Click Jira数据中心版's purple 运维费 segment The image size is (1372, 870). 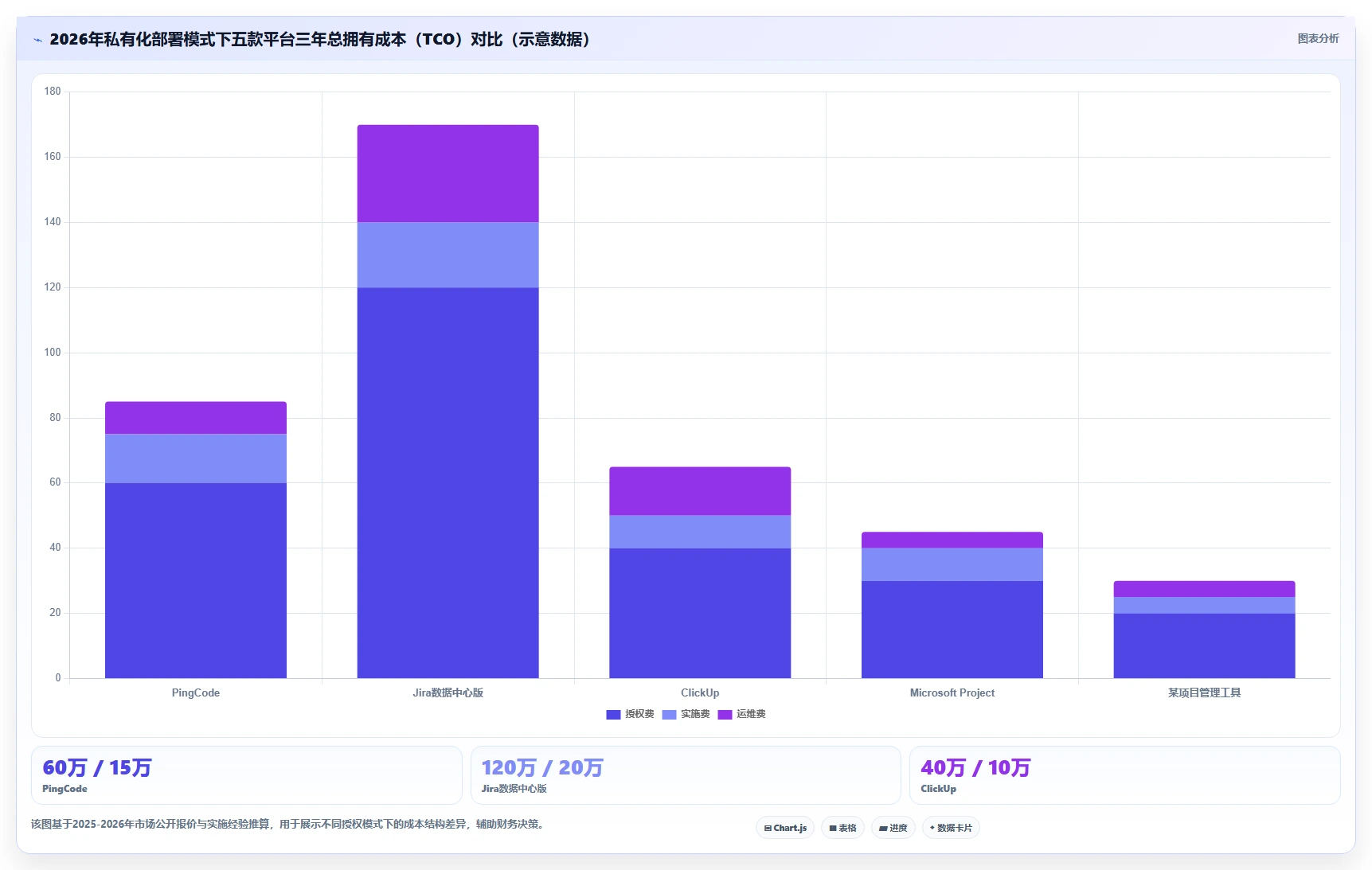(x=448, y=174)
